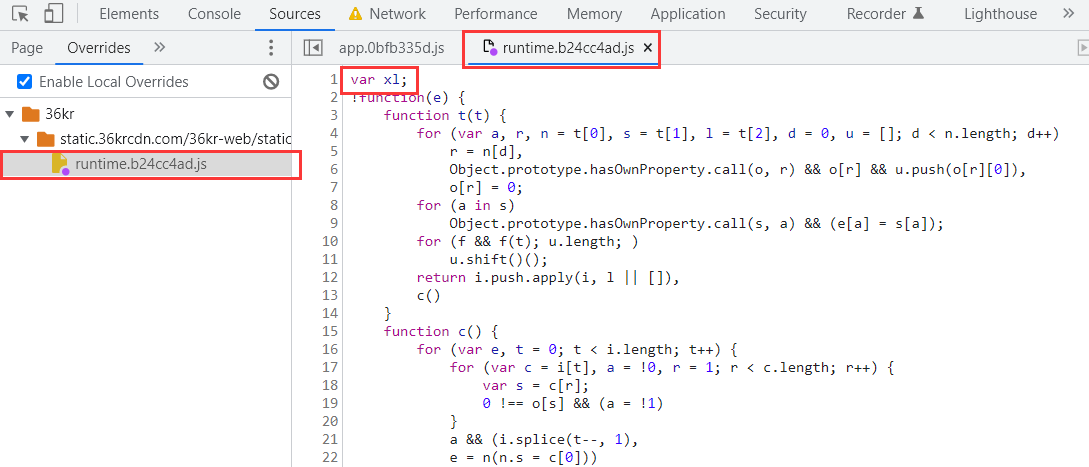Toggle the device toolbar icon
This screenshot has height=467, width=1089.
pos(54,14)
